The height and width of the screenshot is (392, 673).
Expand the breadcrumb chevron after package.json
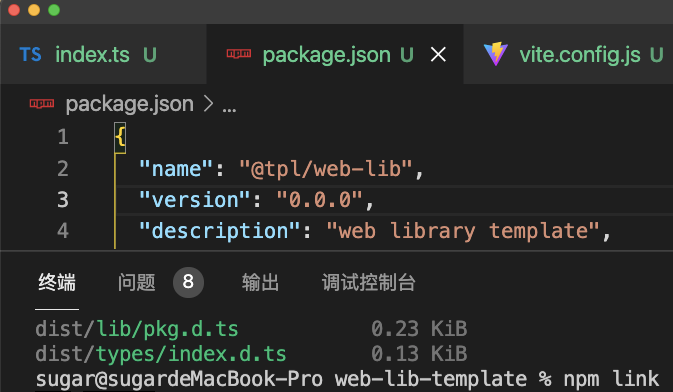[x=208, y=104]
